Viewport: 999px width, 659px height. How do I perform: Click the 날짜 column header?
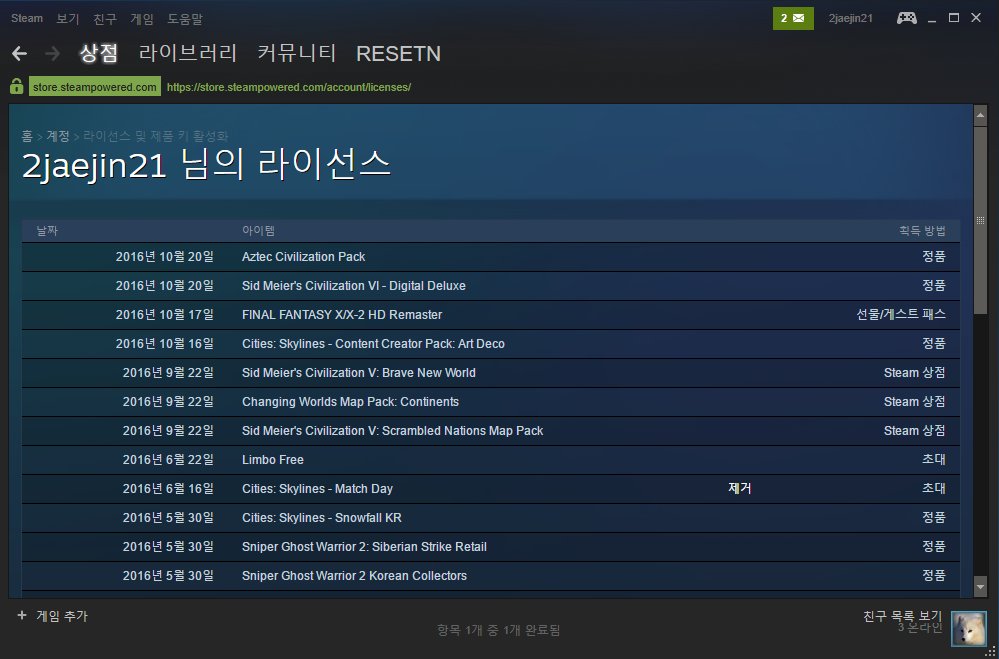pos(47,231)
